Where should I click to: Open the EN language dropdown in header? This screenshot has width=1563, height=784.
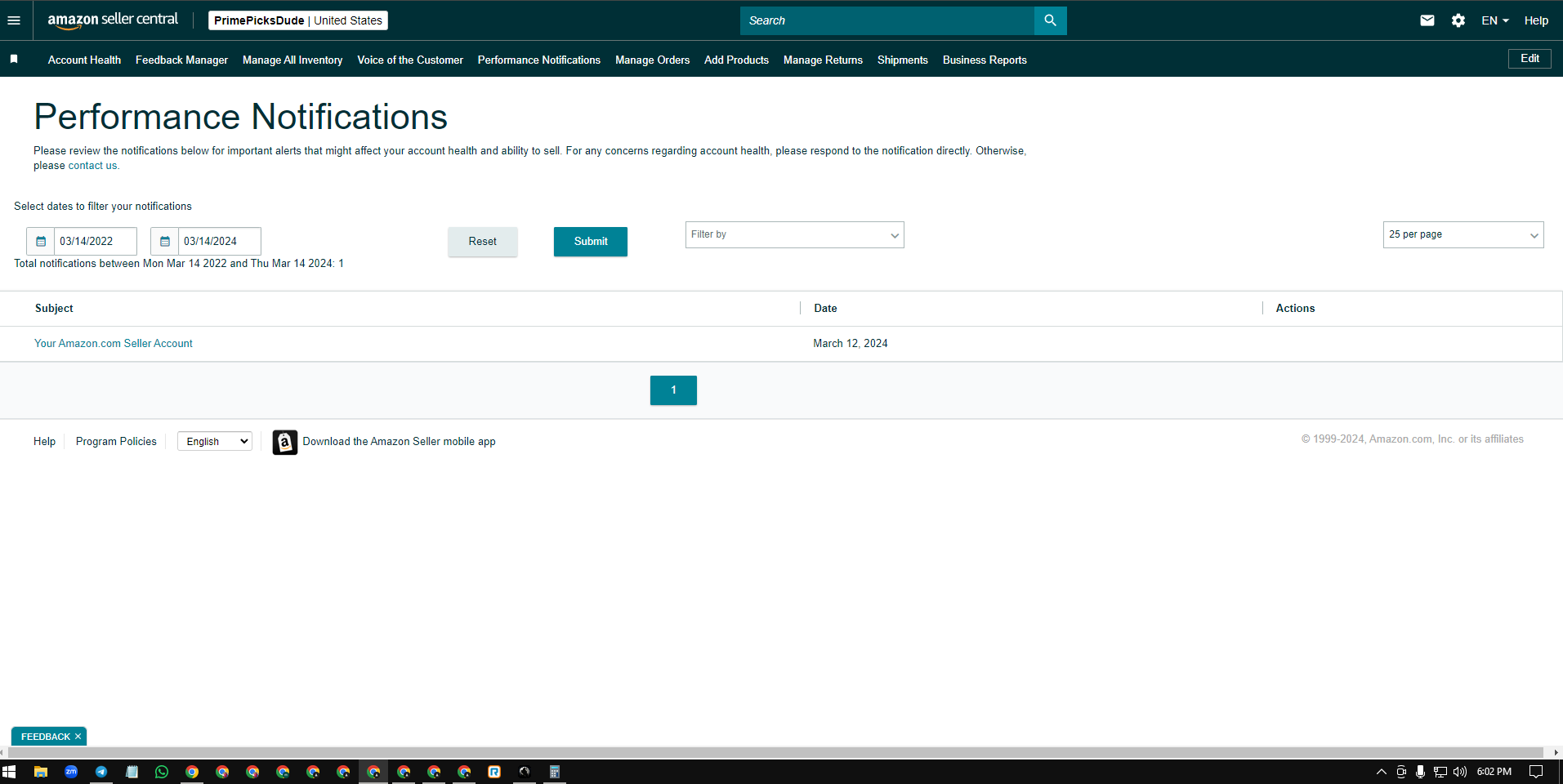click(1495, 20)
